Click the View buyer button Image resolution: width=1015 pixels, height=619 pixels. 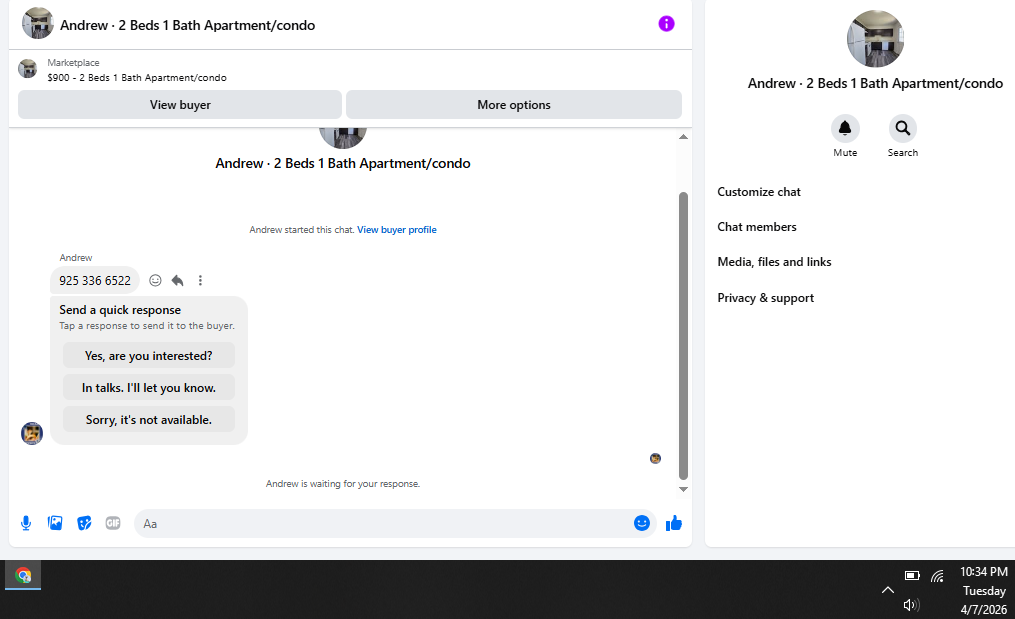(180, 105)
